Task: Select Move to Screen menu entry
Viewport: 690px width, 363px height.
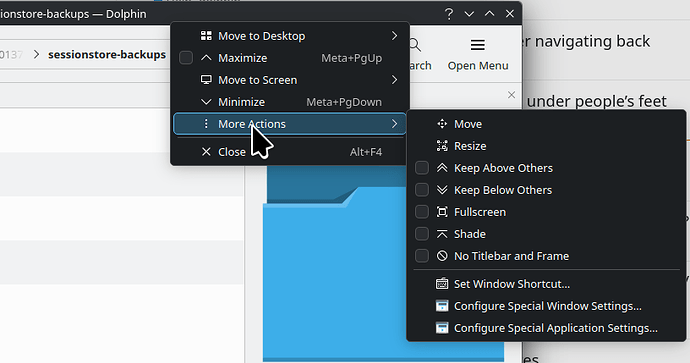Action: click(289, 80)
